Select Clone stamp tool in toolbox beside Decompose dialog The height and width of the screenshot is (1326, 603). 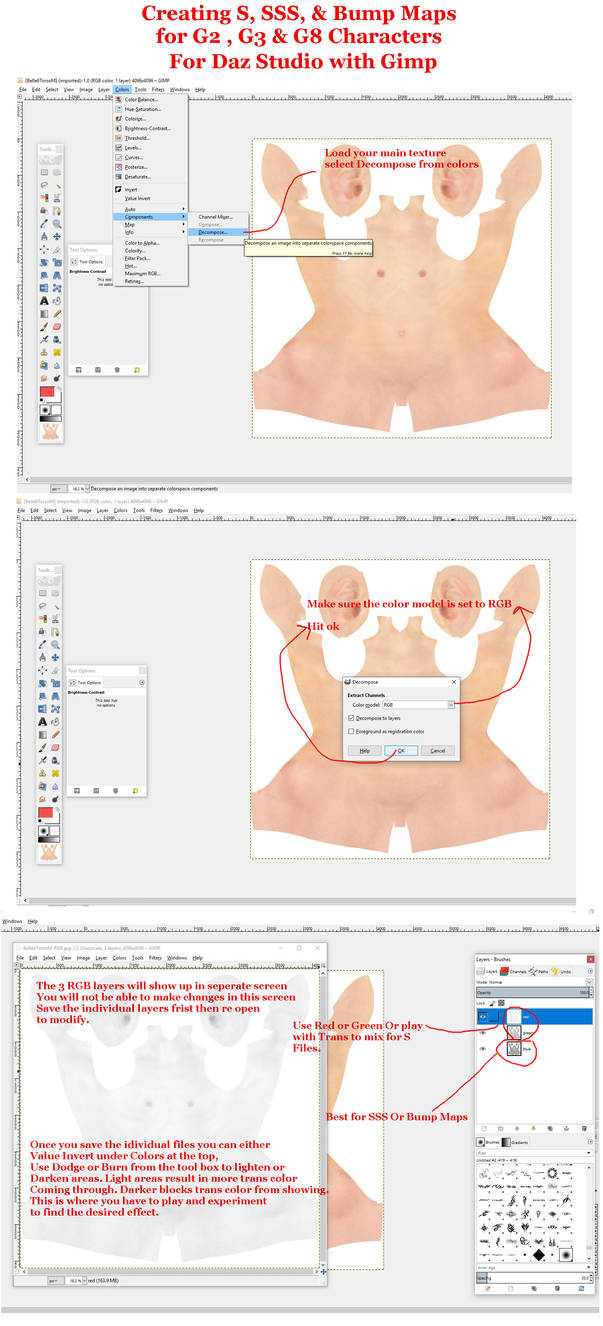(43, 773)
